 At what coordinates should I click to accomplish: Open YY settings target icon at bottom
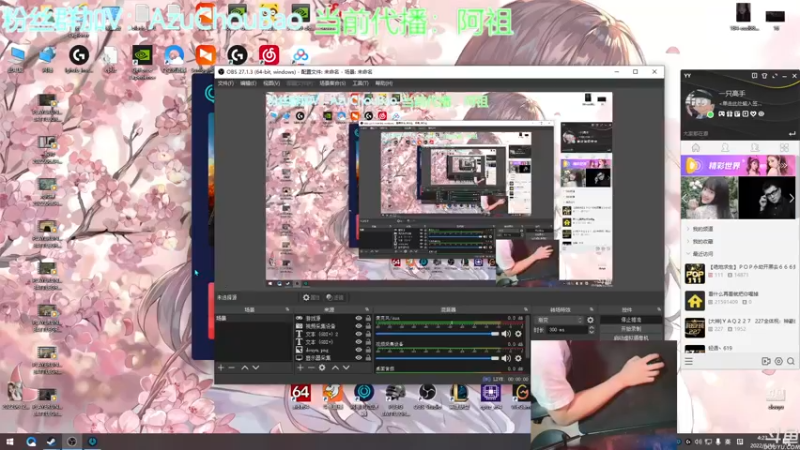(x=779, y=361)
